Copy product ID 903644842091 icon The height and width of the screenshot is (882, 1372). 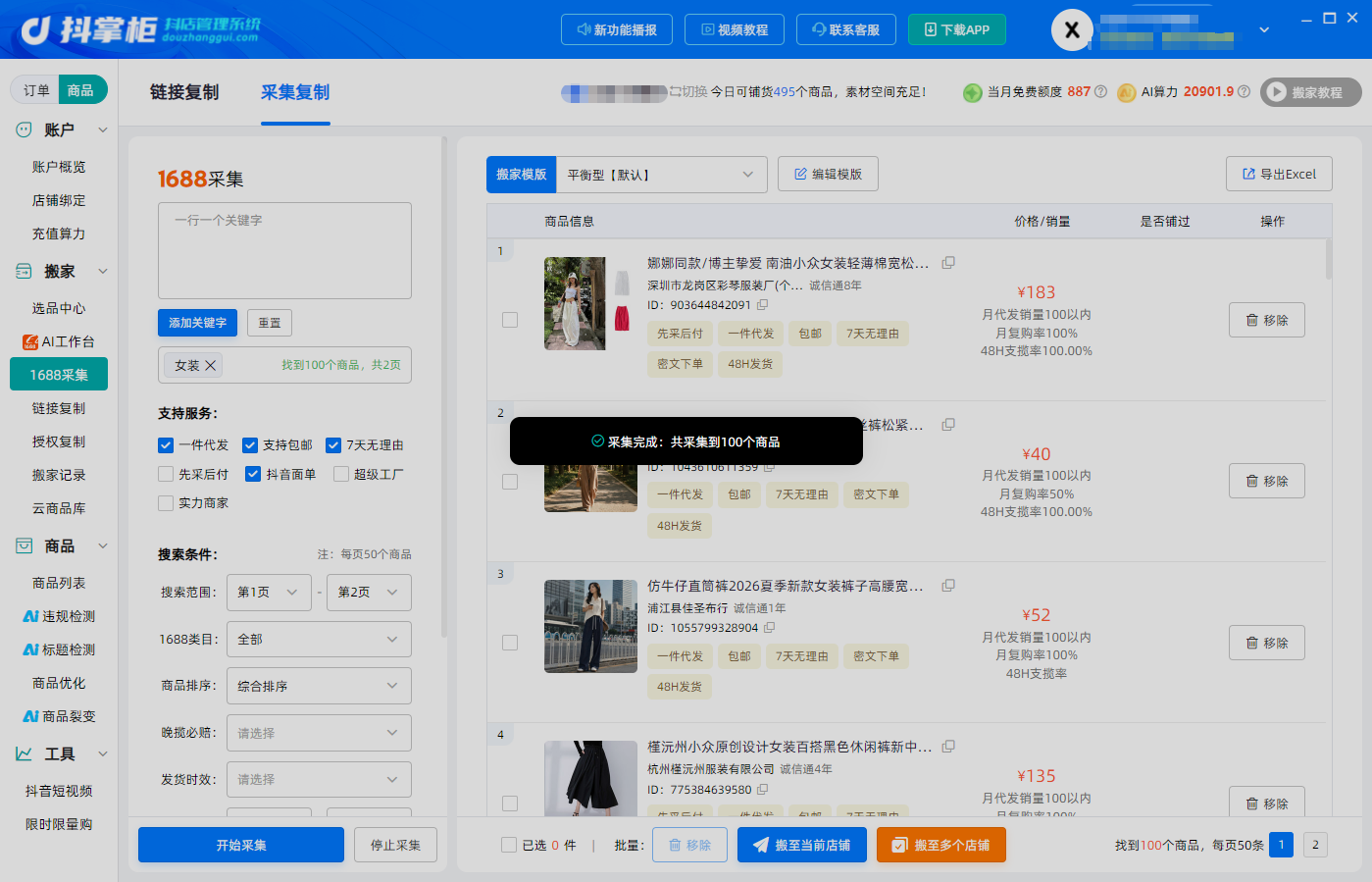tap(762, 305)
